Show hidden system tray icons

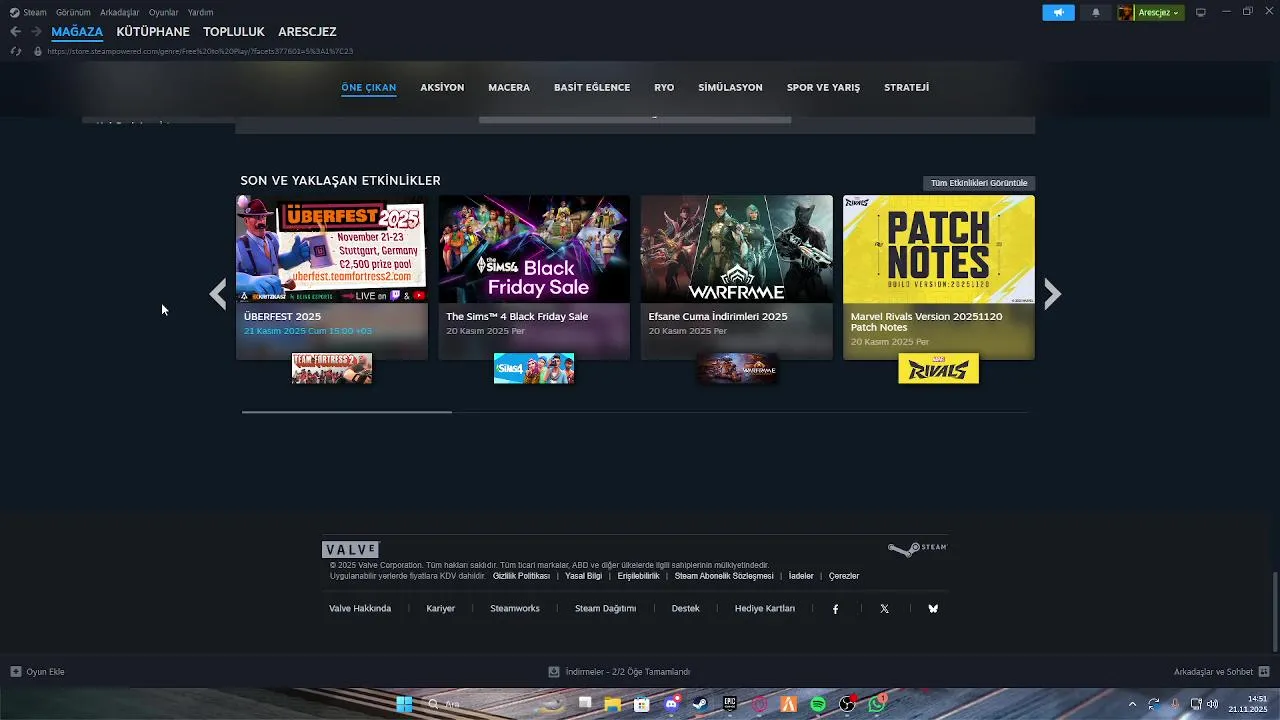[1132, 704]
